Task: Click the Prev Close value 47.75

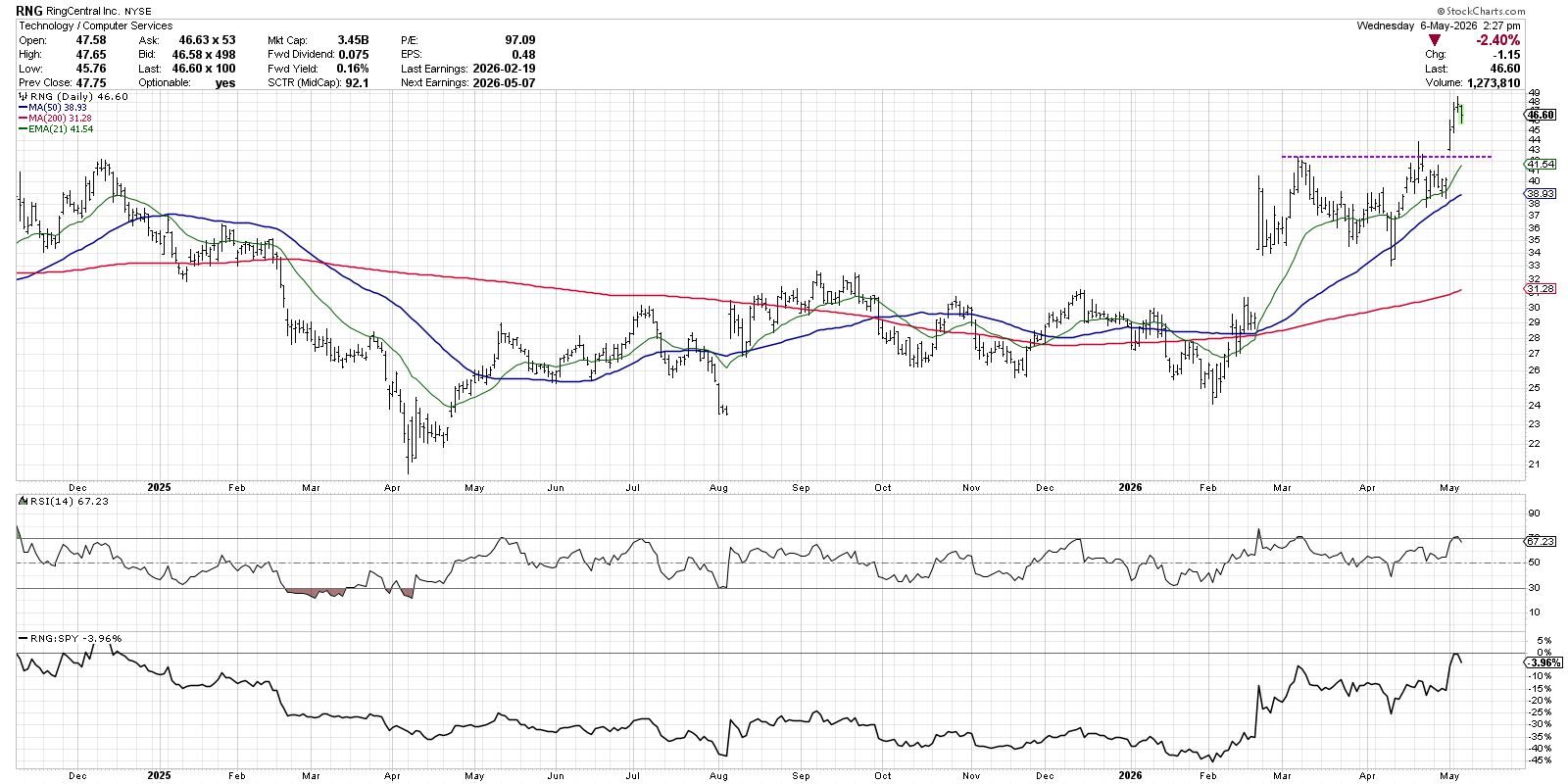Action: point(91,83)
